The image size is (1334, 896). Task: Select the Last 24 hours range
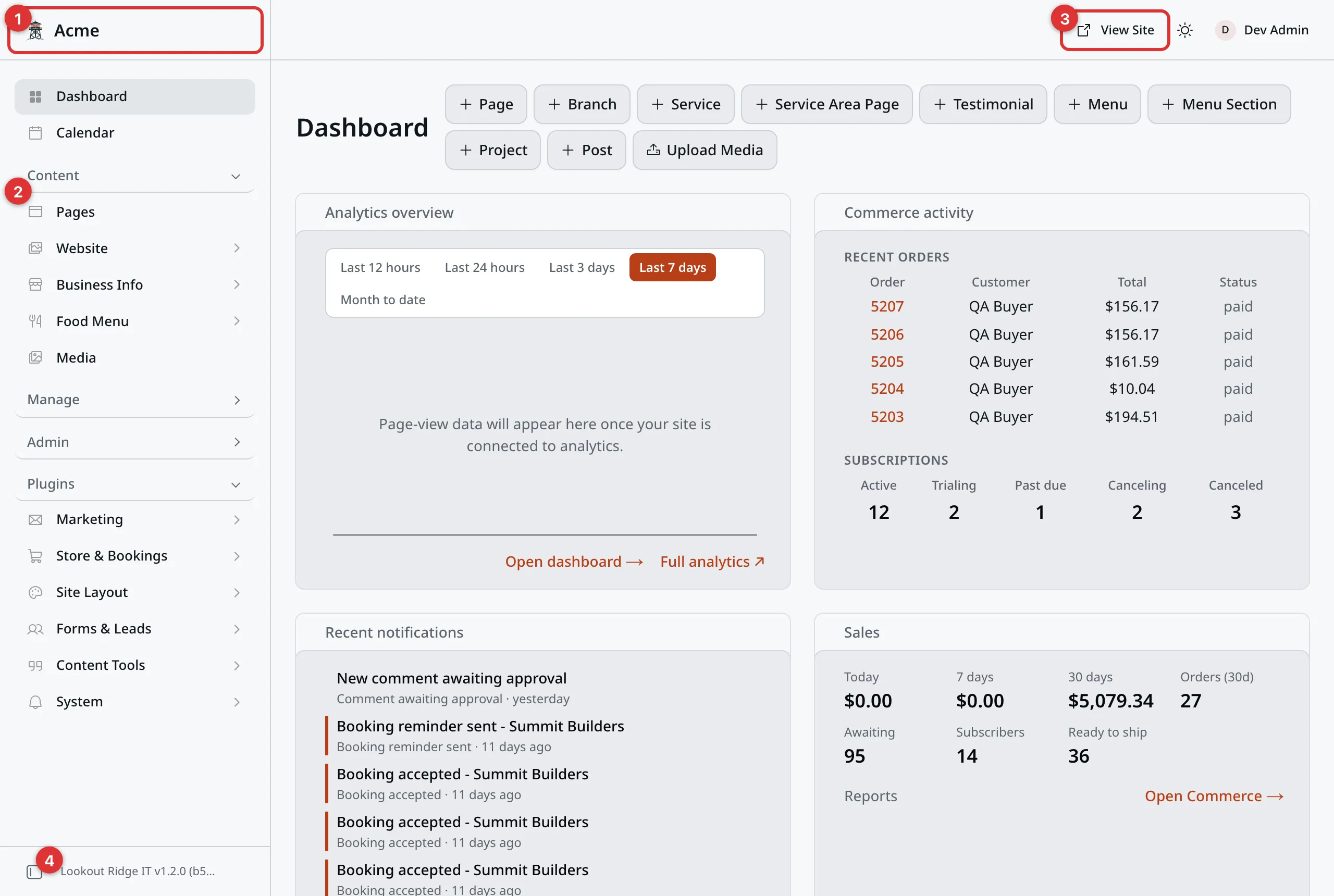[x=484, y=267]
